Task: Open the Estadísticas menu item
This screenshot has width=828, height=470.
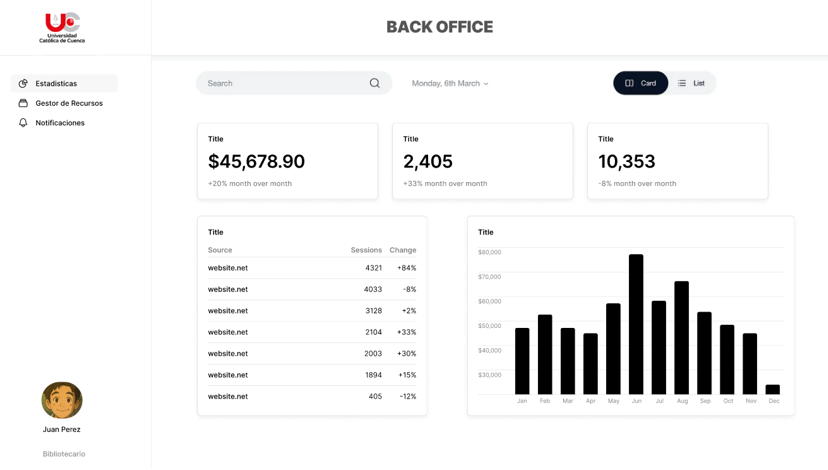Action: click(64, 83)
